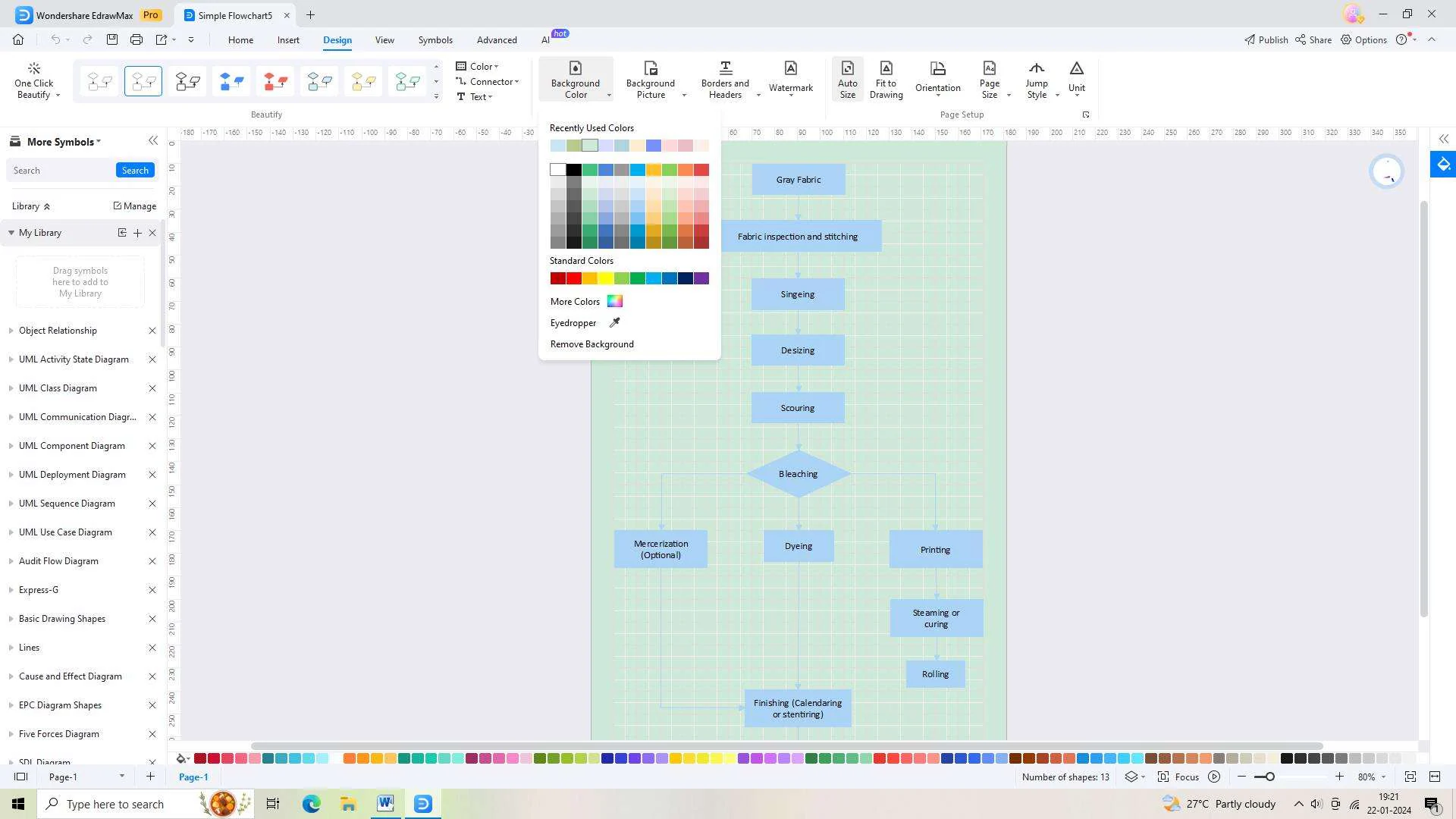Image resolution: width=1456 pixels, height=819 pixels.
Task: Click the Eyedropper color picker tool
Action: [x=614, y=322]
